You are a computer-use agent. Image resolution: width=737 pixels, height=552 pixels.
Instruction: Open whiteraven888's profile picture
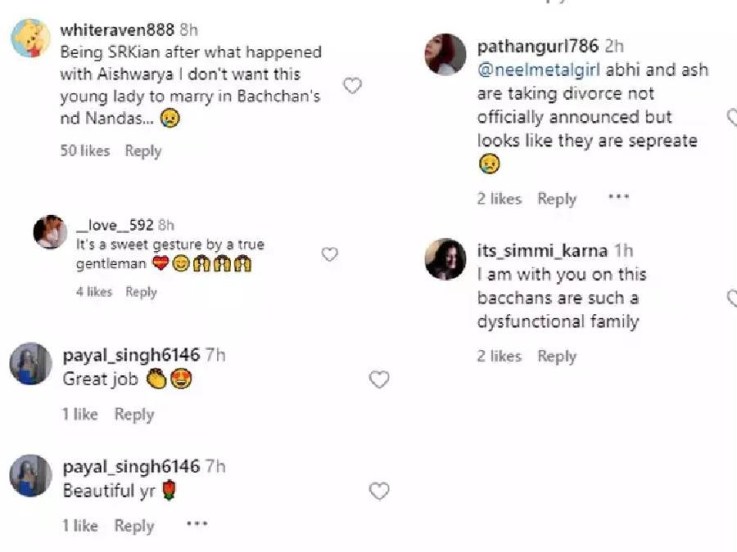(x=29, y=40)
